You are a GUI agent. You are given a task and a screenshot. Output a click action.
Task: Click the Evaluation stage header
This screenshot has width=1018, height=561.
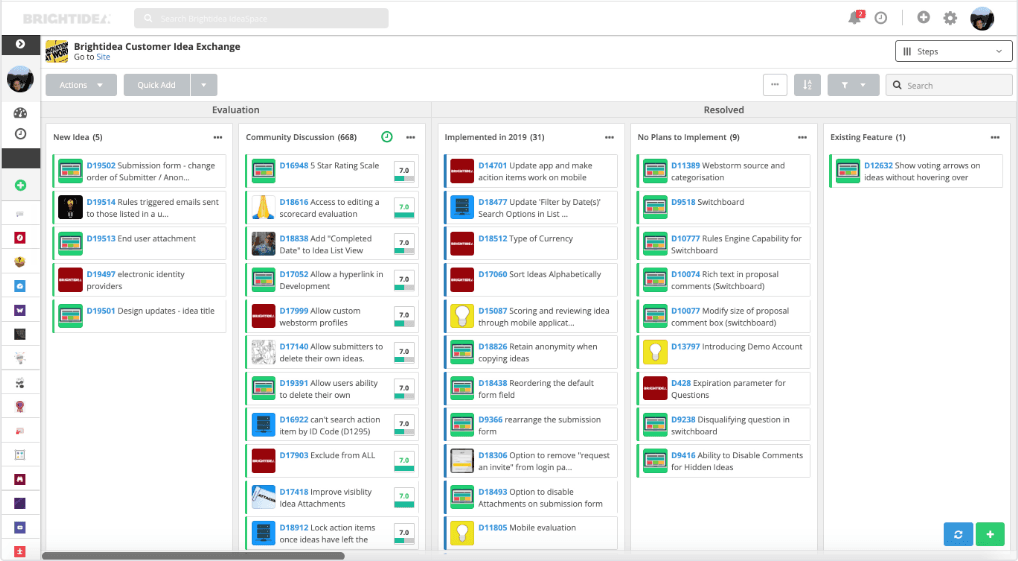tap(236, 110)
